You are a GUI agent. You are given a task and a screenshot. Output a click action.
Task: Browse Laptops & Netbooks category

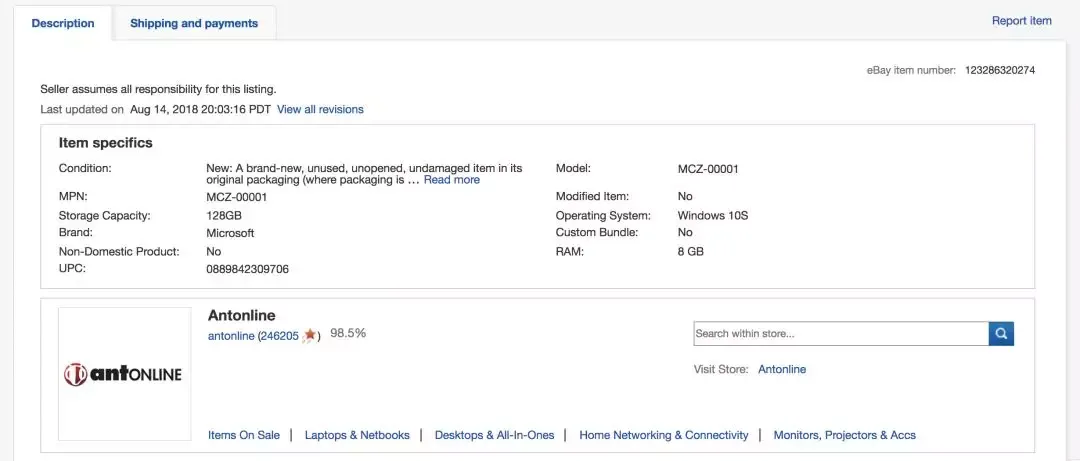point(357,435)
